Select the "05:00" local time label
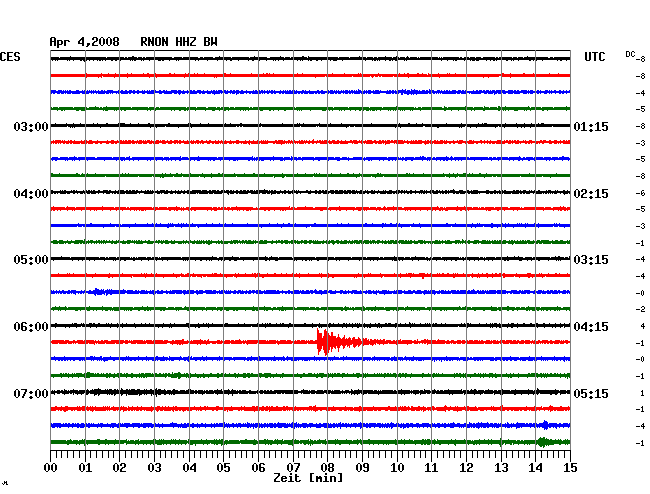The height and width of the screenshot is (494, 650). (x=31, y=260)
